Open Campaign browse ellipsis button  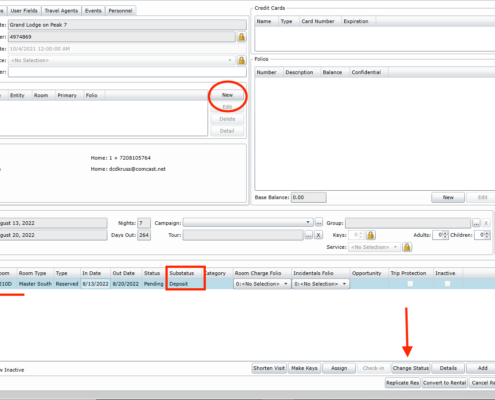pos(319,222)
